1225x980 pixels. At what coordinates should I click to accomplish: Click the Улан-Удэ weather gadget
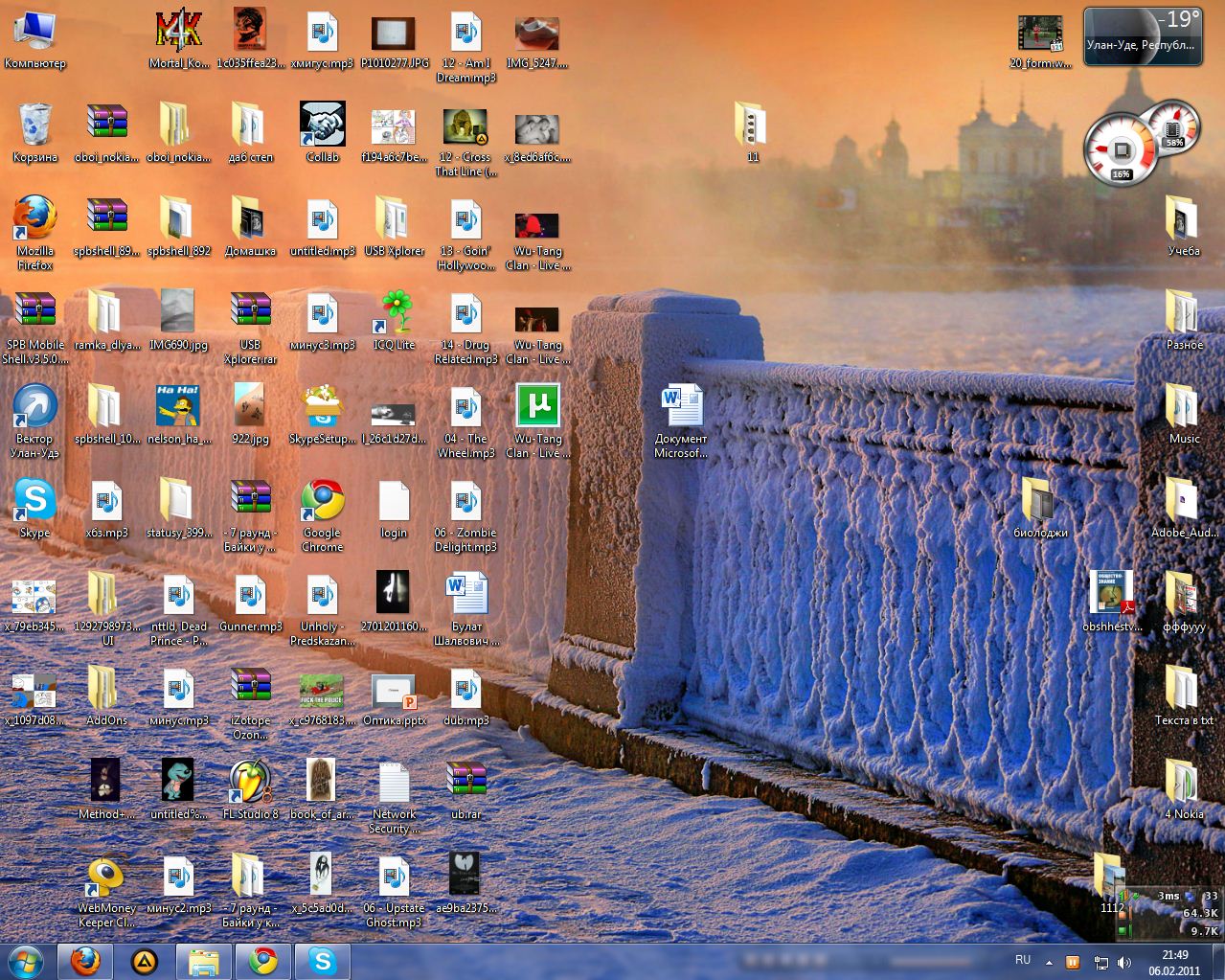pyautogui.click(x=1142, y=37)
